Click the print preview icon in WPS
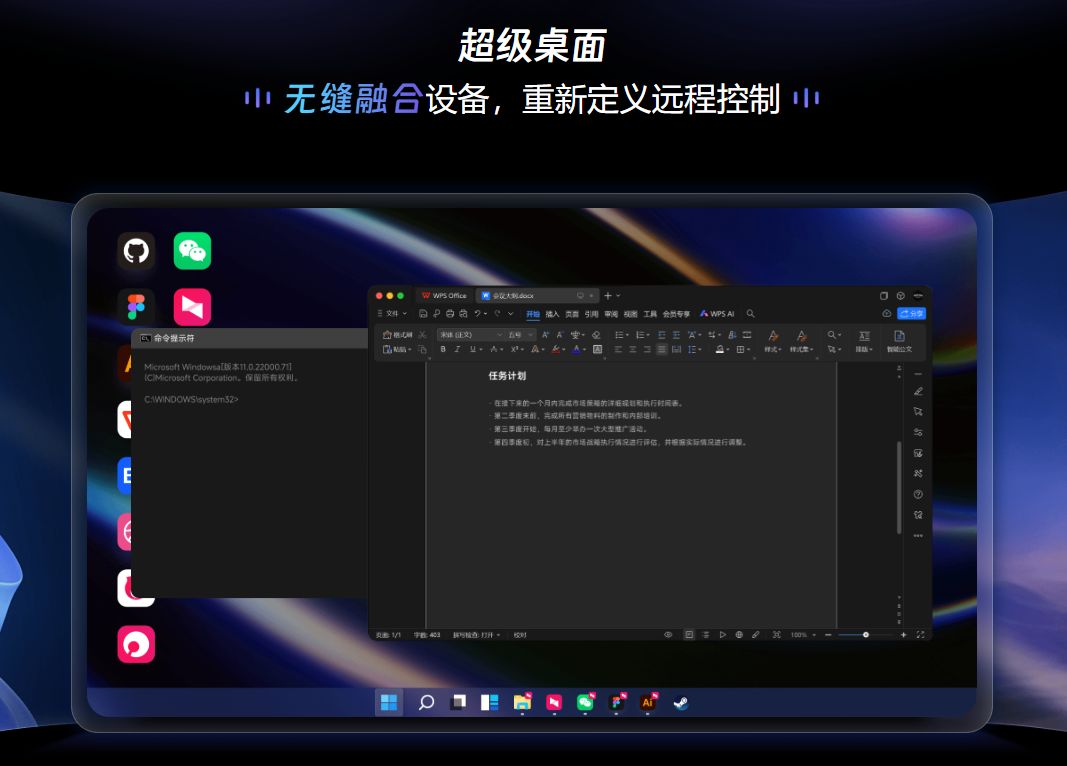 point(463,314)
